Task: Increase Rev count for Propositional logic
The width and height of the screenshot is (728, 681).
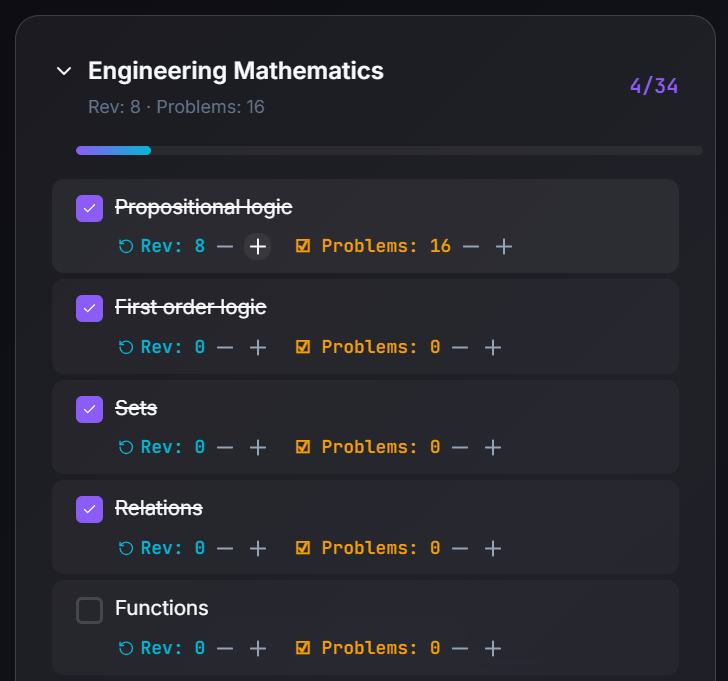Action: (x=258, y=246)
